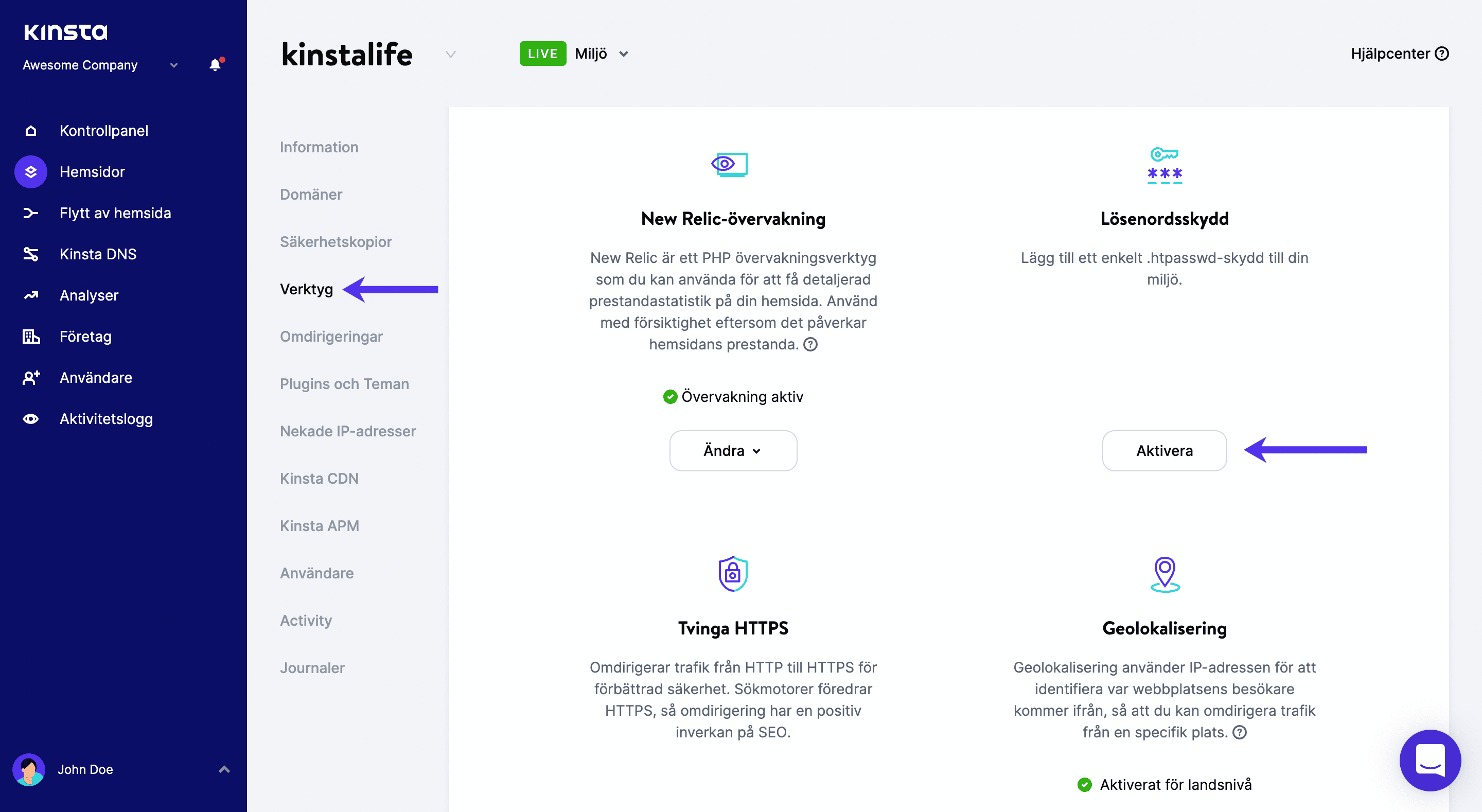
Task: Click the Geolokalisering help question mark
Action: (x=1240, y=732)
